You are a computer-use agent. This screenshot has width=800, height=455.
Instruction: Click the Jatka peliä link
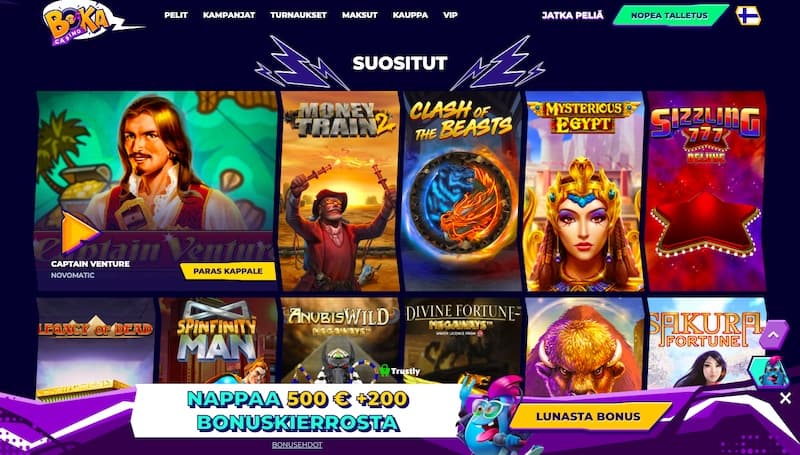572,15
